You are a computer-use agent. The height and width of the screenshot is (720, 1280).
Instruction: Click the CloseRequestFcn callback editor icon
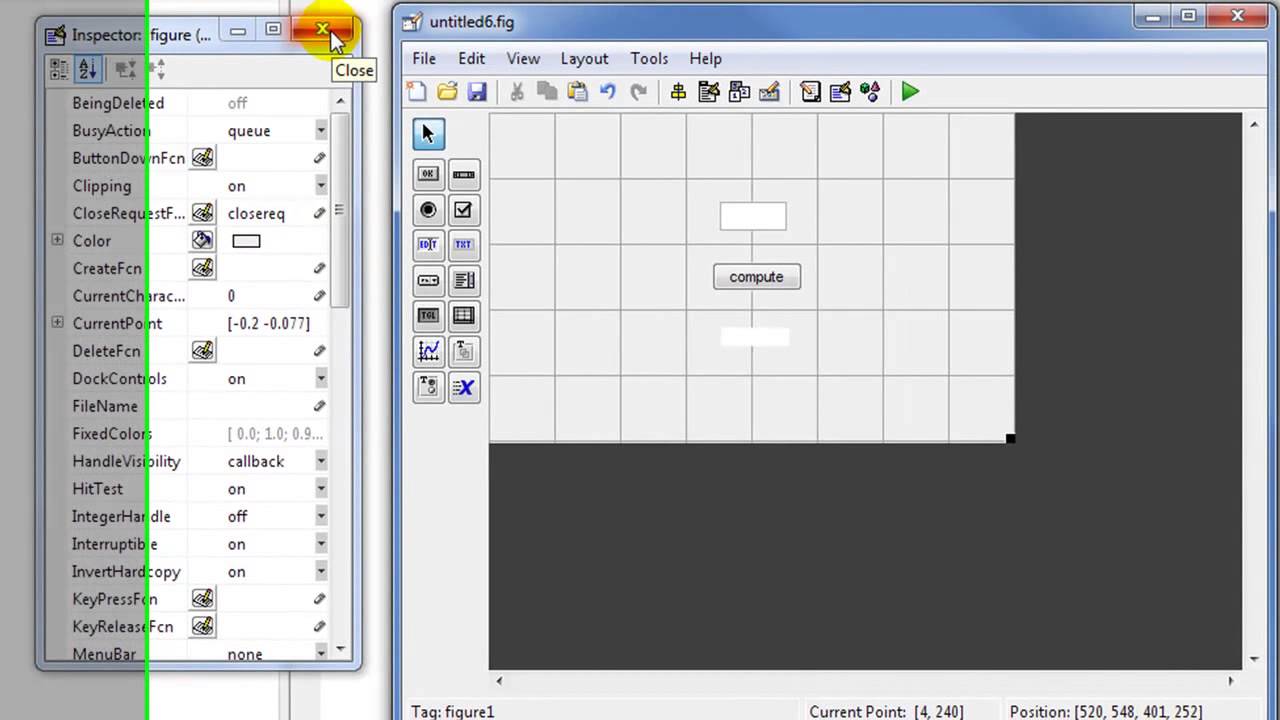pyautogui.click(x=203, y=213)
